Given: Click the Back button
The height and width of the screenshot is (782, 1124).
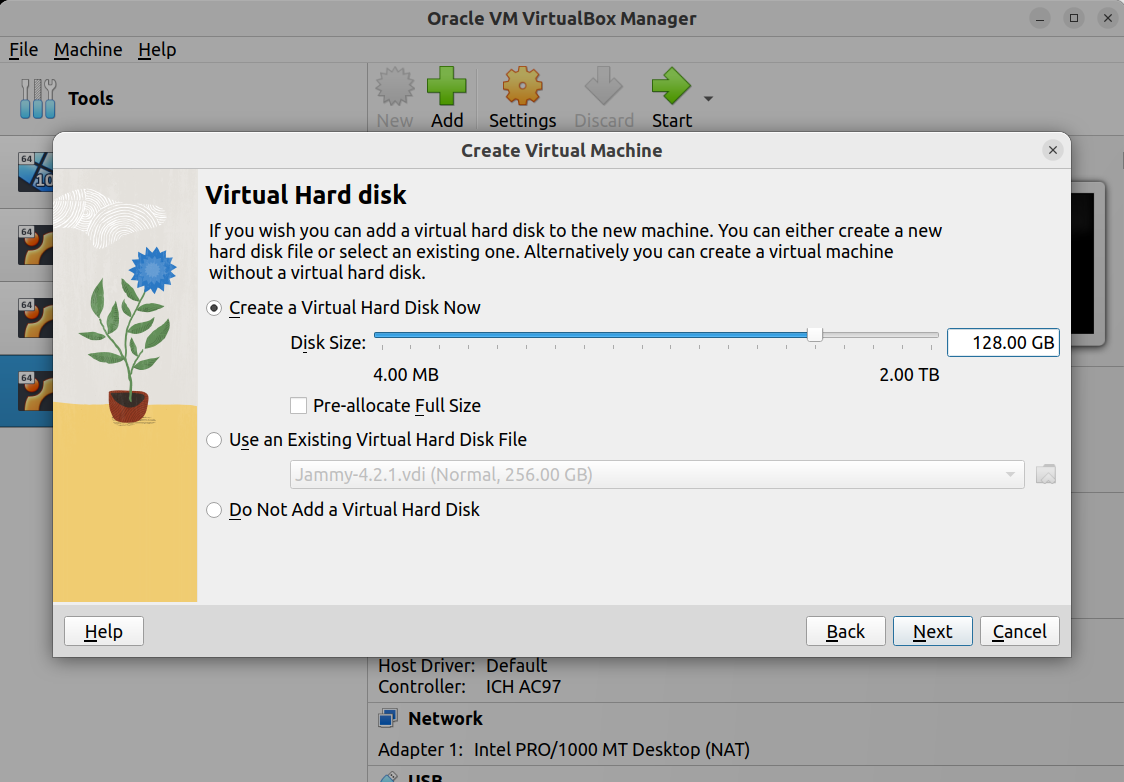Looking at the screenshot, I should [x=846, y=631].
